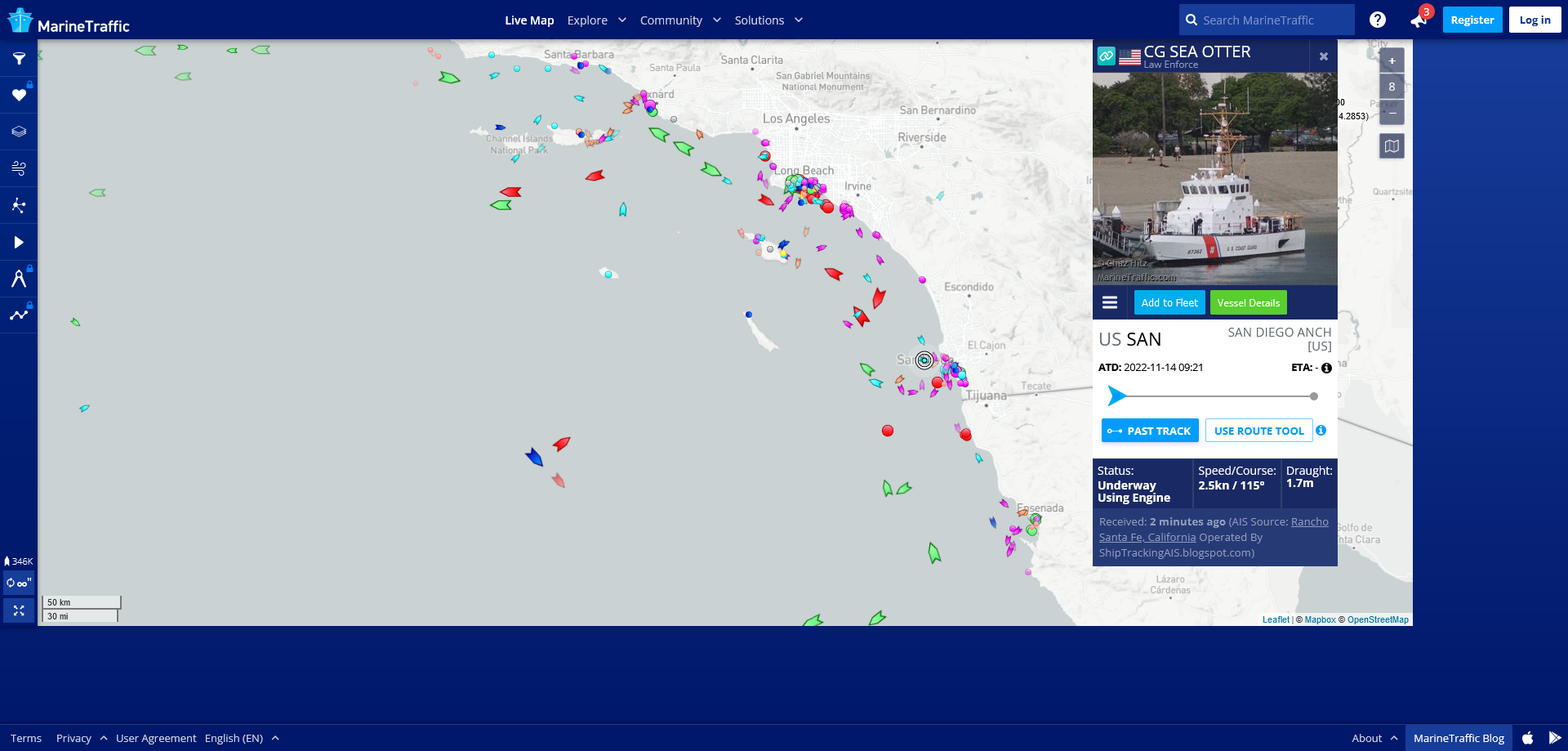Open the CG SEA OTTER vessel photo
The height and width of the screenshot is (751, 1568).
click(x=1215, y=179)
